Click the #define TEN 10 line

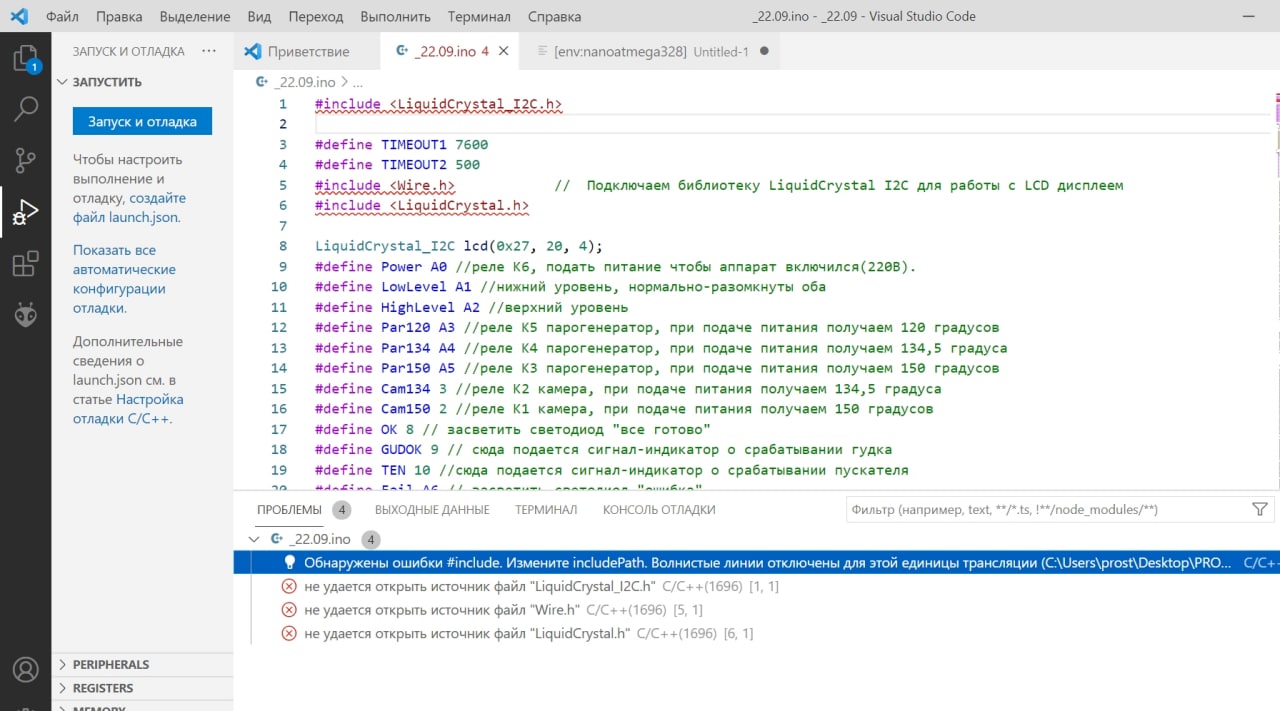click(x=611, y=470)
